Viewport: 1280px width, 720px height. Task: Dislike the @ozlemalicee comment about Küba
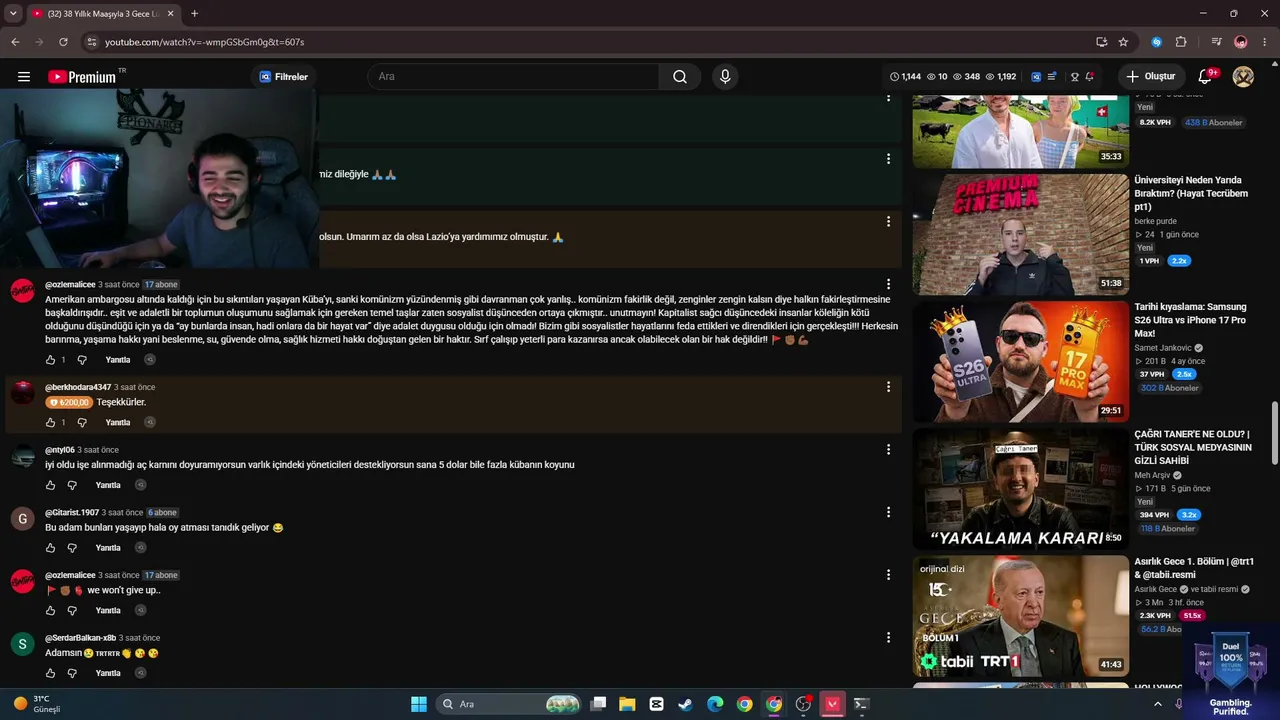(x=82, y=360)
